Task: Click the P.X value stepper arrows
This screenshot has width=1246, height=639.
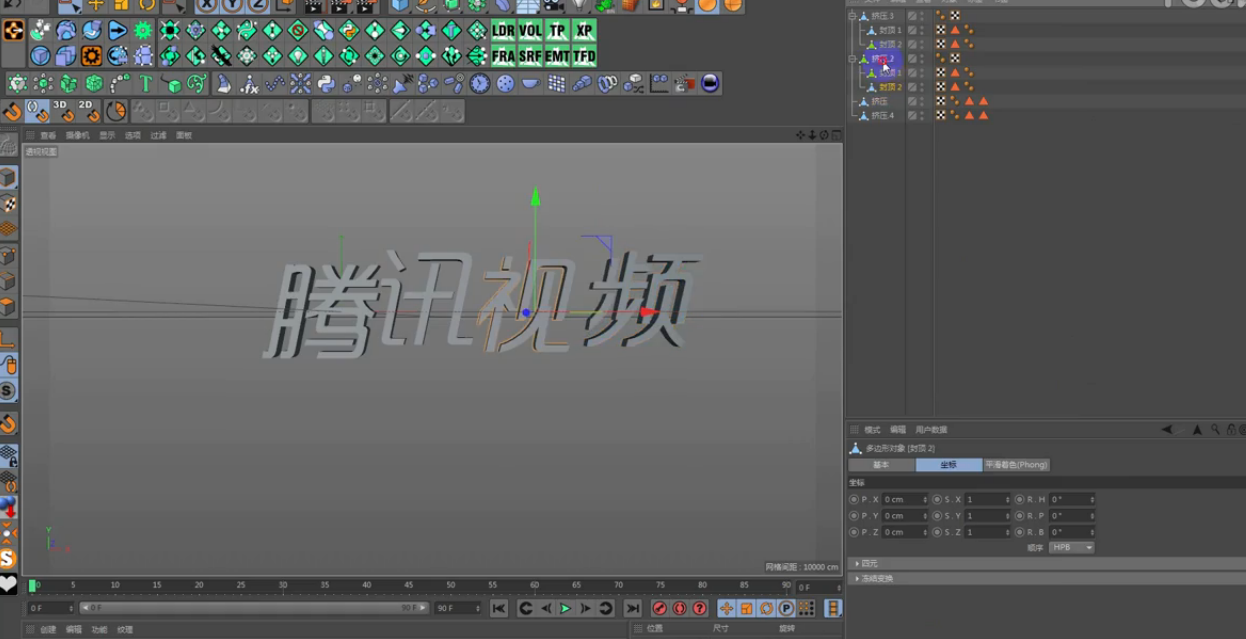Action: tap(925, 499)
